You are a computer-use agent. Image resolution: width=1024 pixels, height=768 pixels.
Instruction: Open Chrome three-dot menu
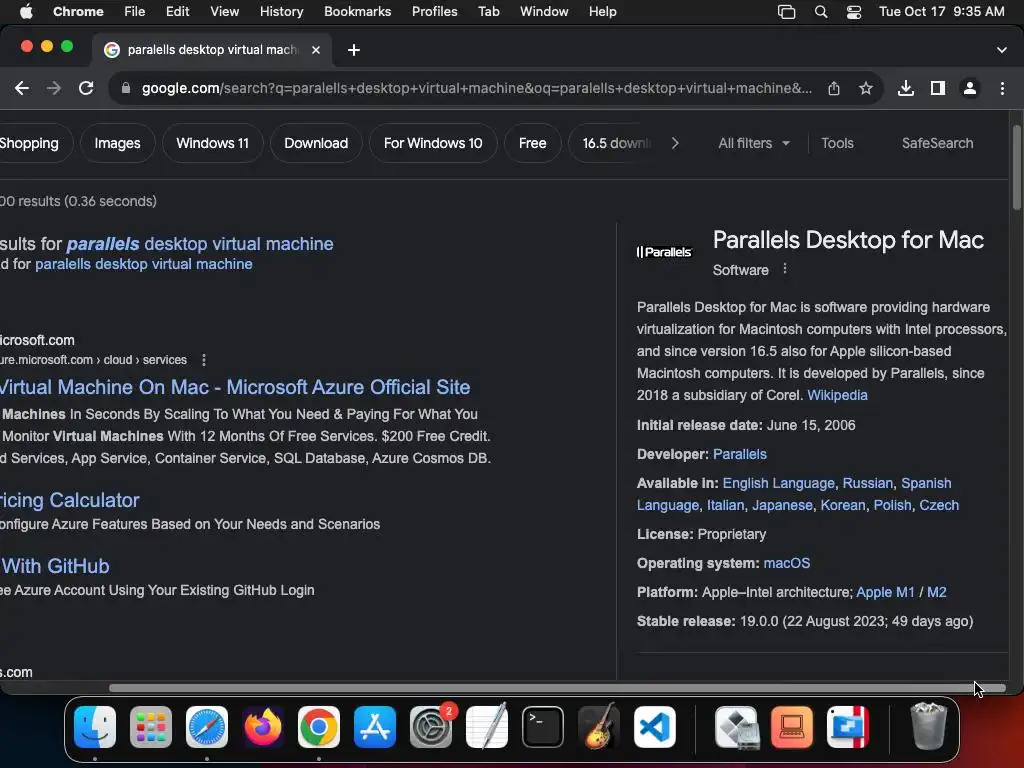click(x=1002, y=88)
